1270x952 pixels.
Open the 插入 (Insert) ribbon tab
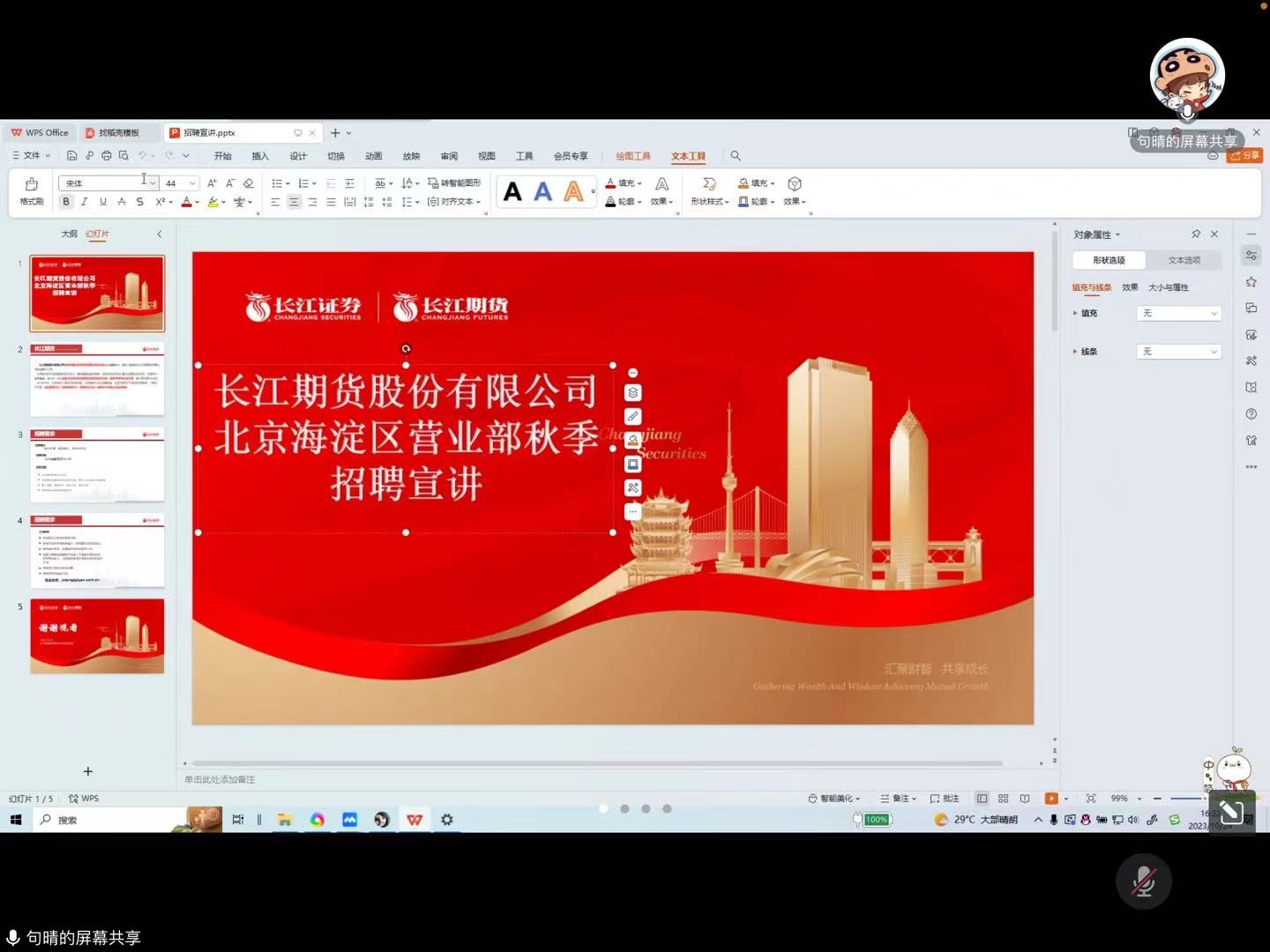click(260, 156)
